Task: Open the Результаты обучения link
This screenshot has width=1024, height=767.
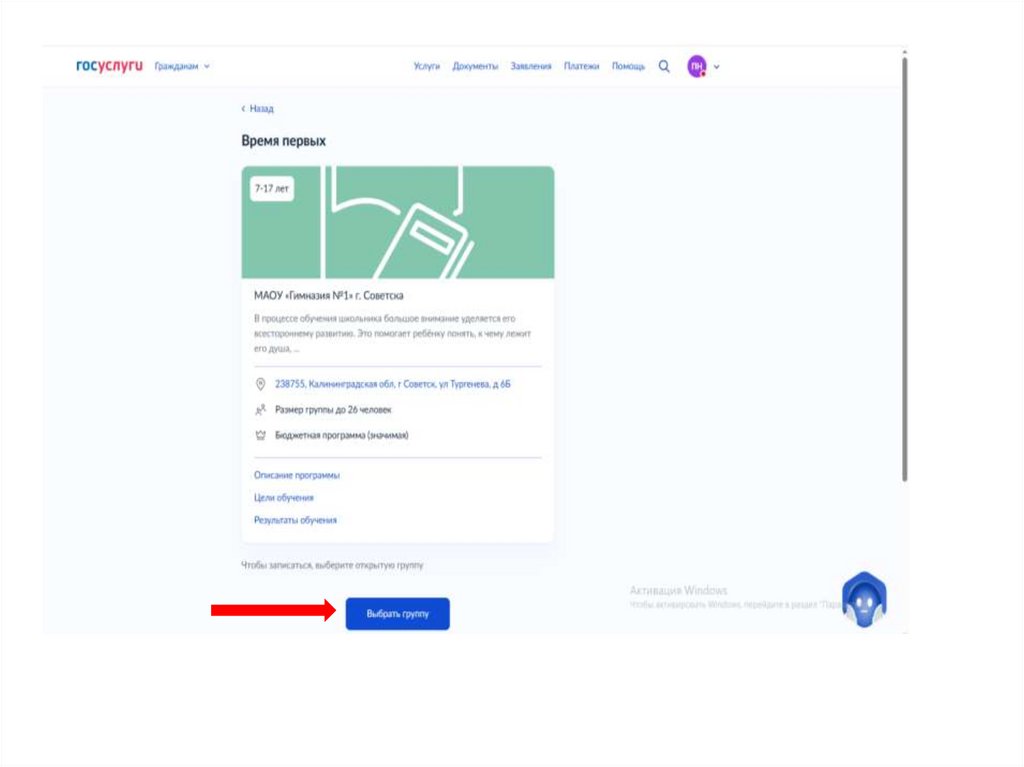Action: [x=295, y=520]
